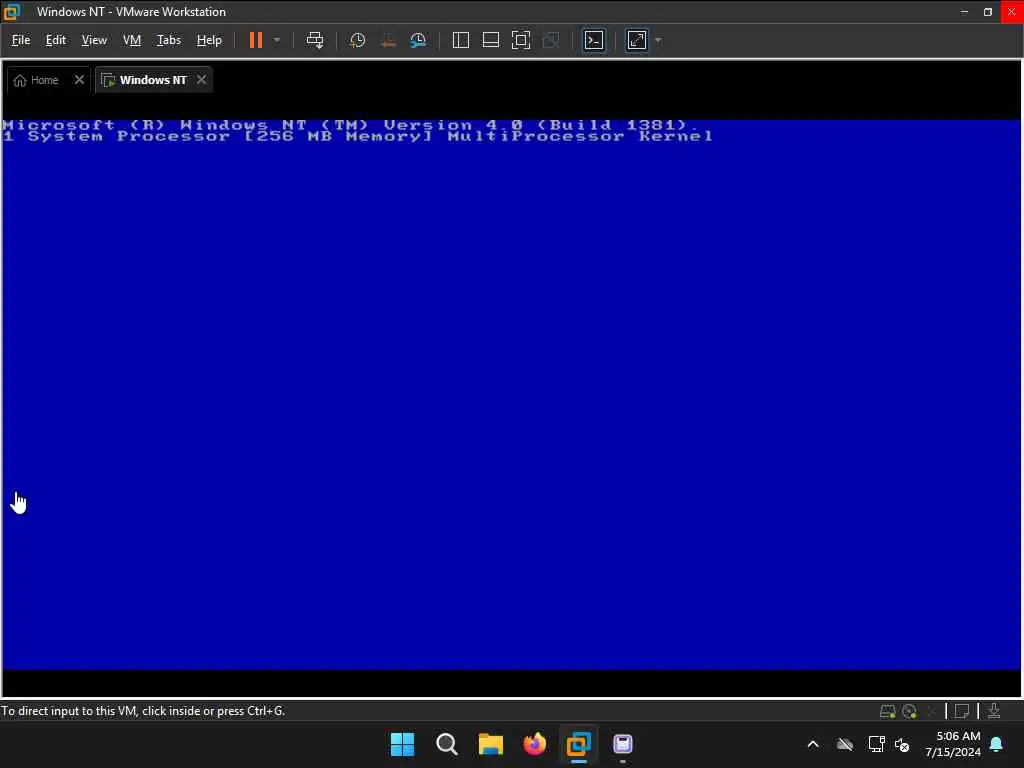Expand the stretch guest dropdown arrow
The height and width of the screenshot is (768, 1024).
pos(658,40)
